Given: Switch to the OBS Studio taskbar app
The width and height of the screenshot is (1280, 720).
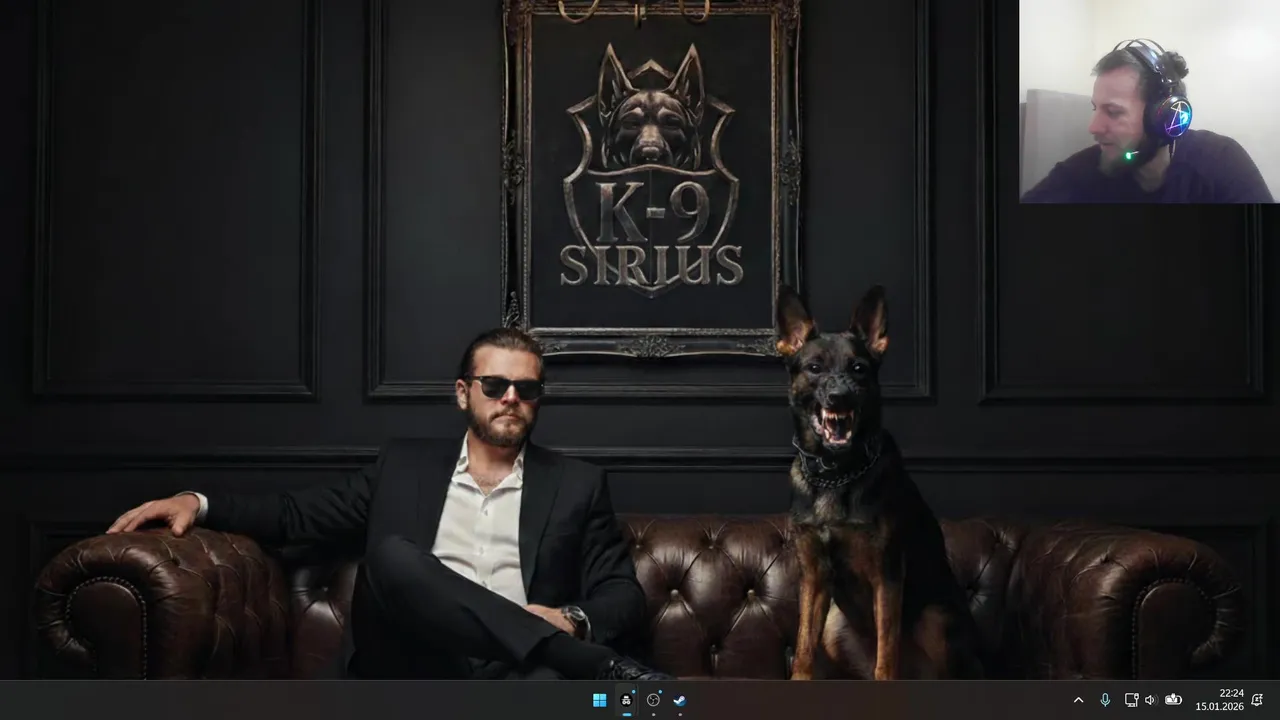Looking at the screenshot, I should click(654, 700).
